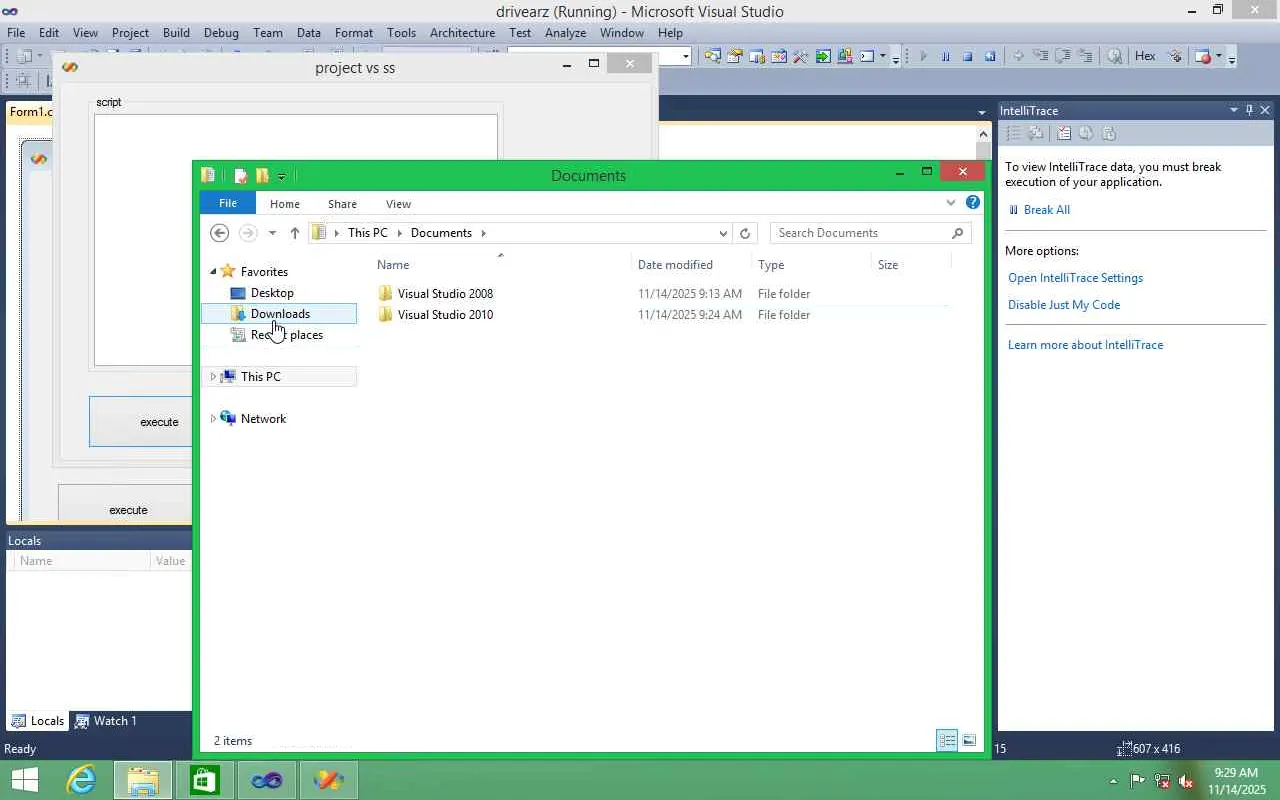Open the Quick Access Toolbar customize dropdown
Viewport: 1280px width, 800px height.
pos(281,177)
